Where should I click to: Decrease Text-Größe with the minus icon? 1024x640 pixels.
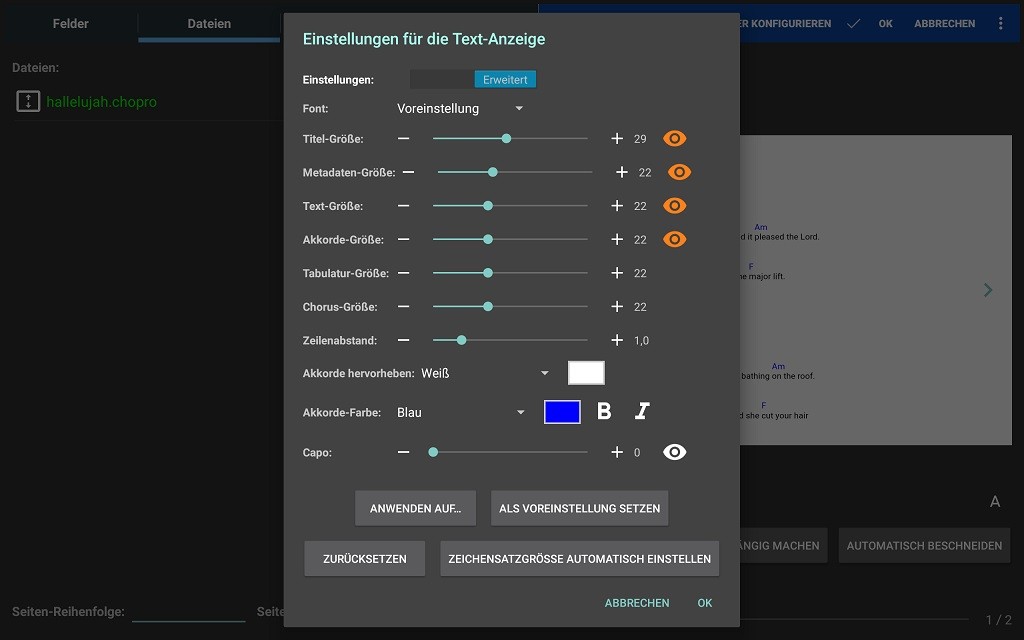(x=404, y=206)
